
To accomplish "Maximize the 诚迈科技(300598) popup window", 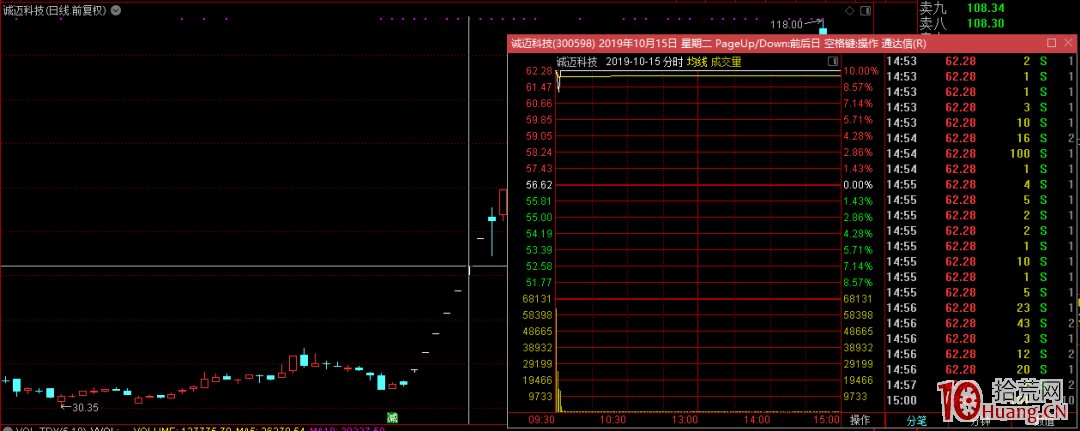I will pyautogui.click(x=1051, y=43).
